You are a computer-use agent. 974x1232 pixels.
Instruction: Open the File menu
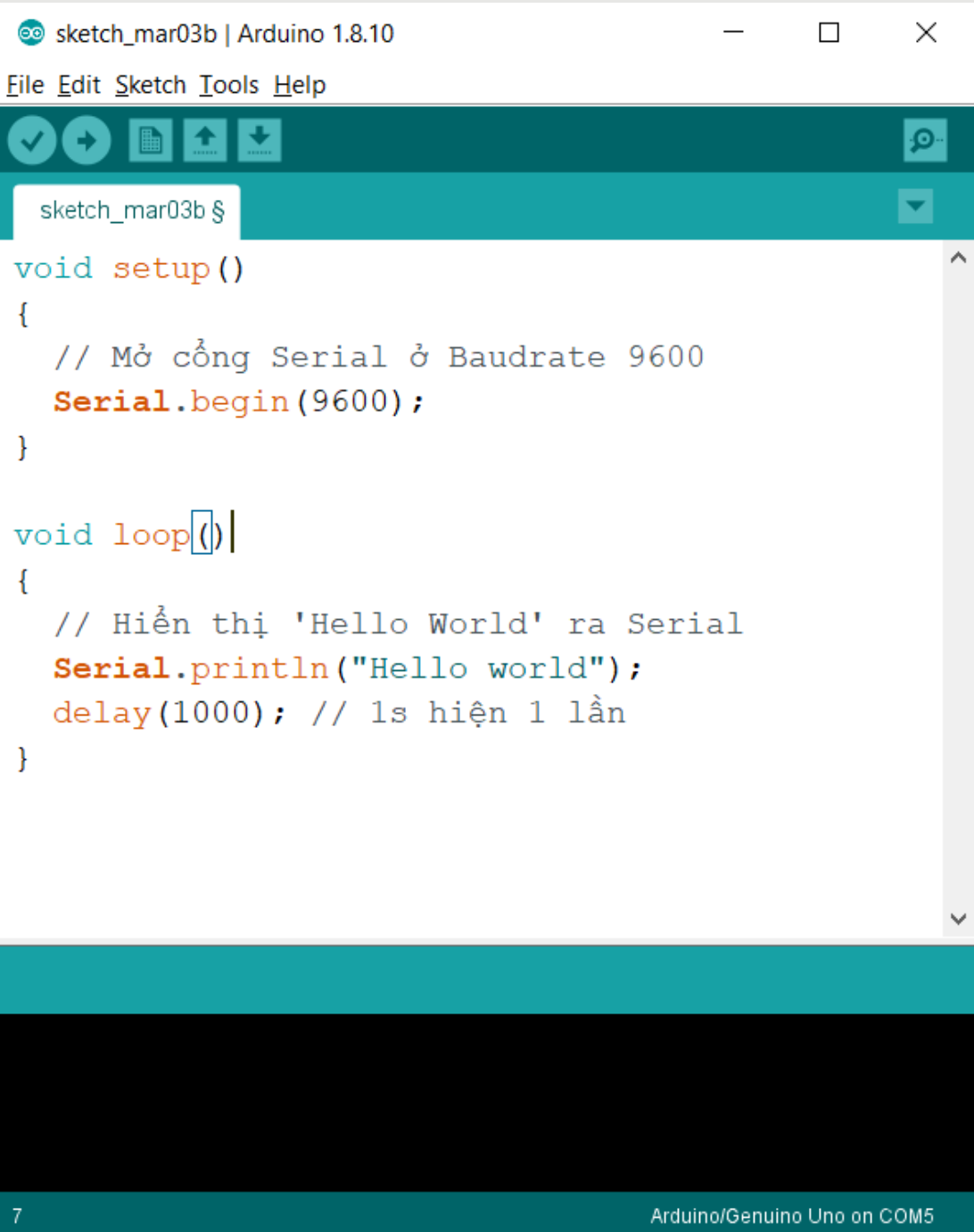tap(25, 85)
